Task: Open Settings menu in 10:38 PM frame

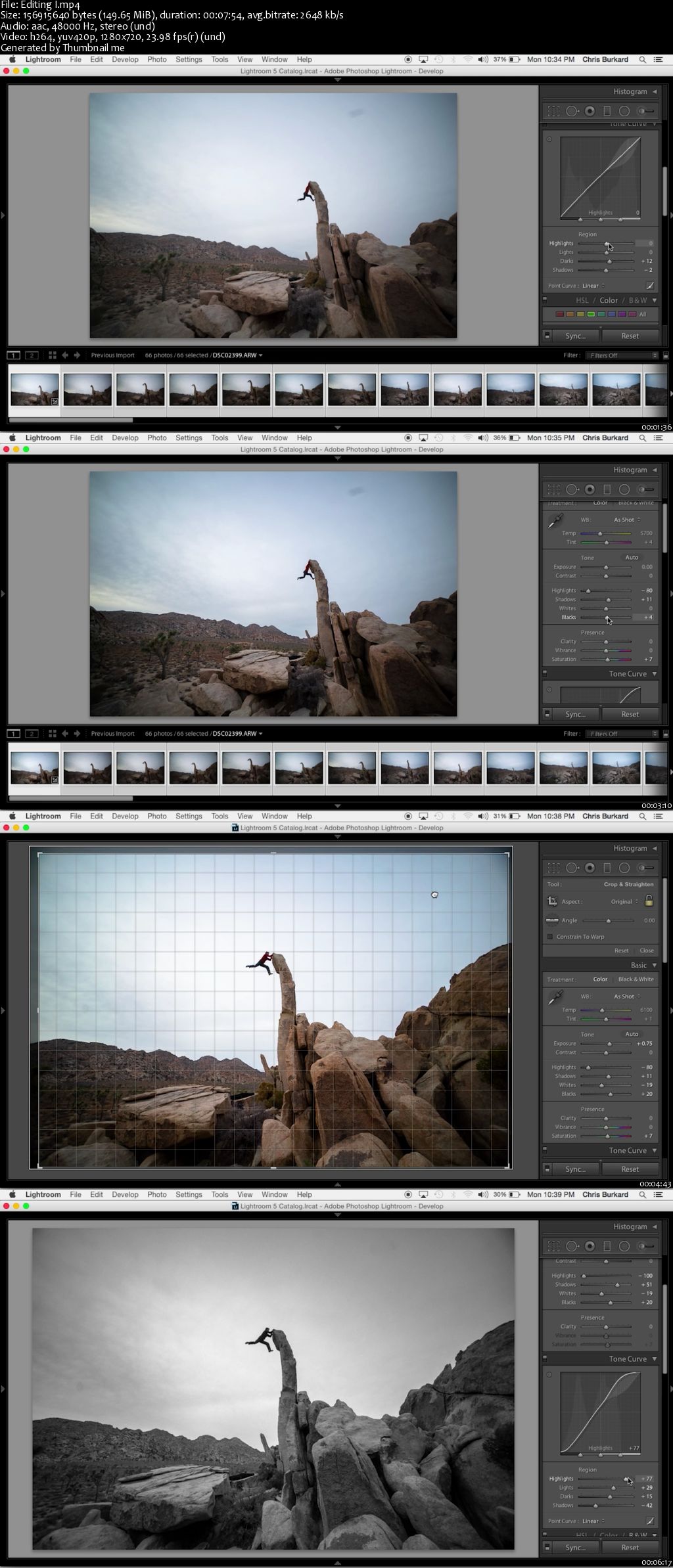Action: point(189,816)
